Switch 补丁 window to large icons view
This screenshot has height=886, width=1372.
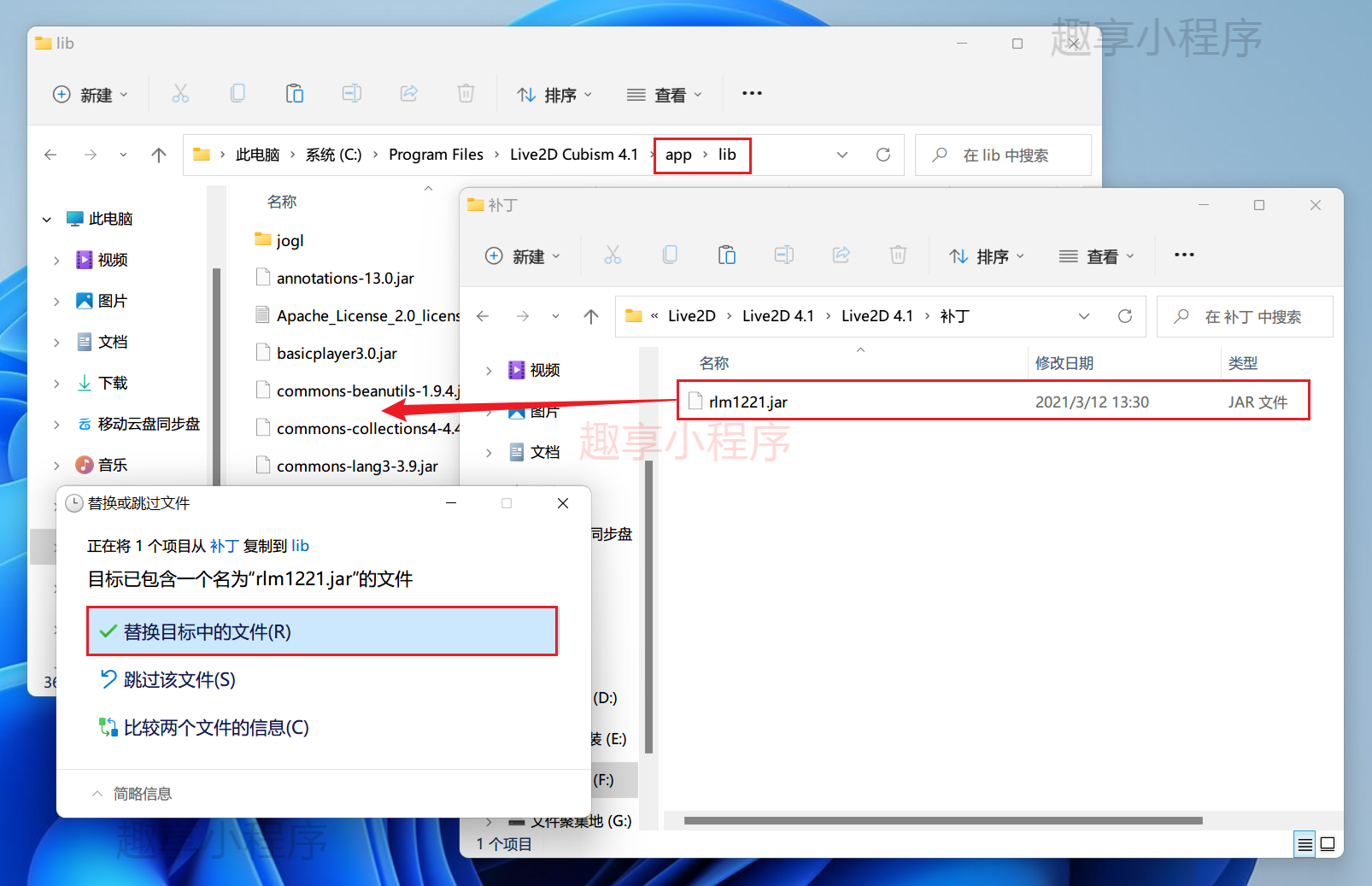click(1328, 844)
